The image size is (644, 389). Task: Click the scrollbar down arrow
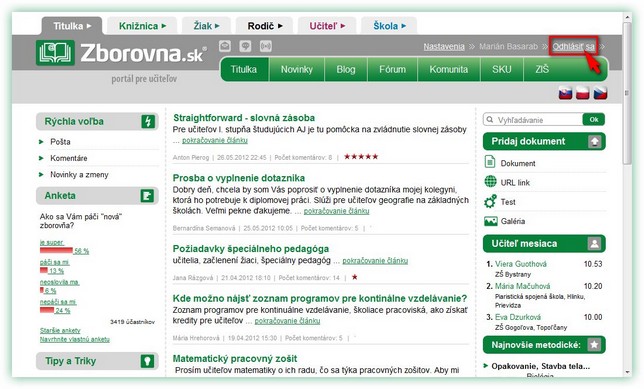(627, 372)
